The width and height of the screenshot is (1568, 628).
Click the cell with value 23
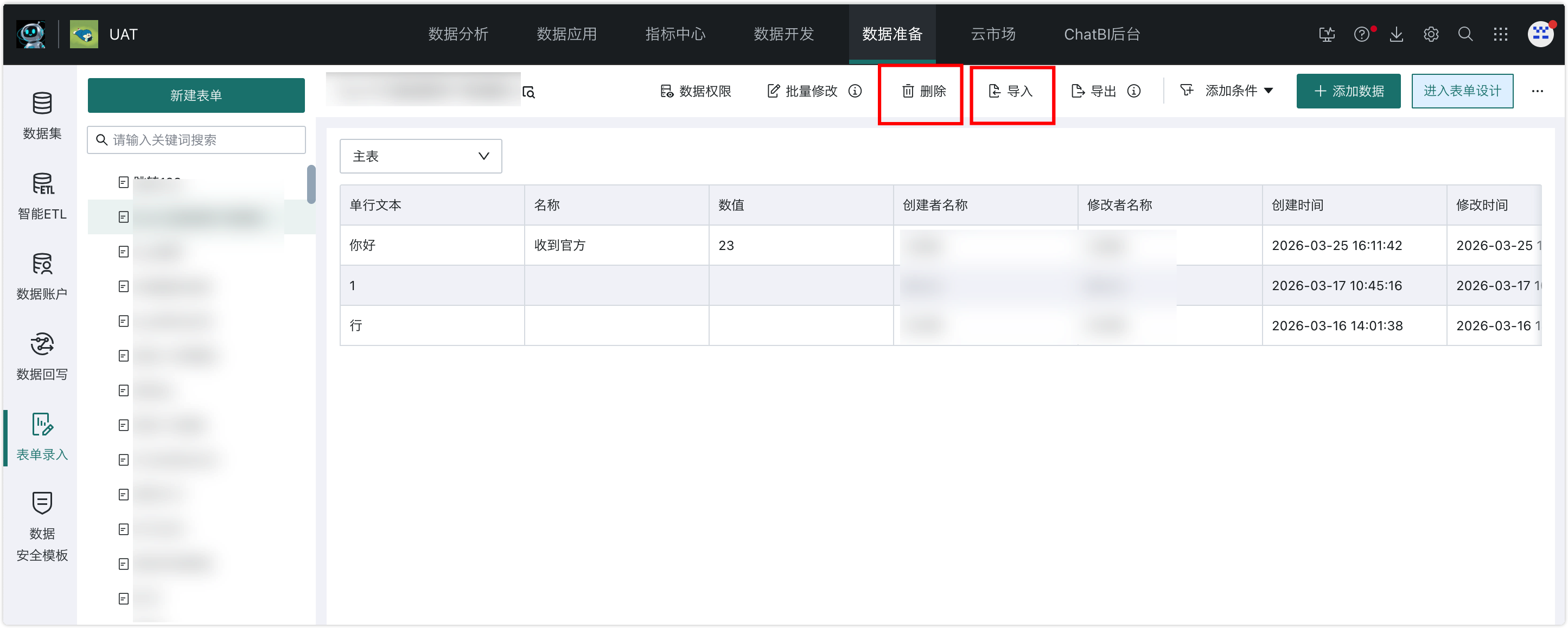[801, 245]
